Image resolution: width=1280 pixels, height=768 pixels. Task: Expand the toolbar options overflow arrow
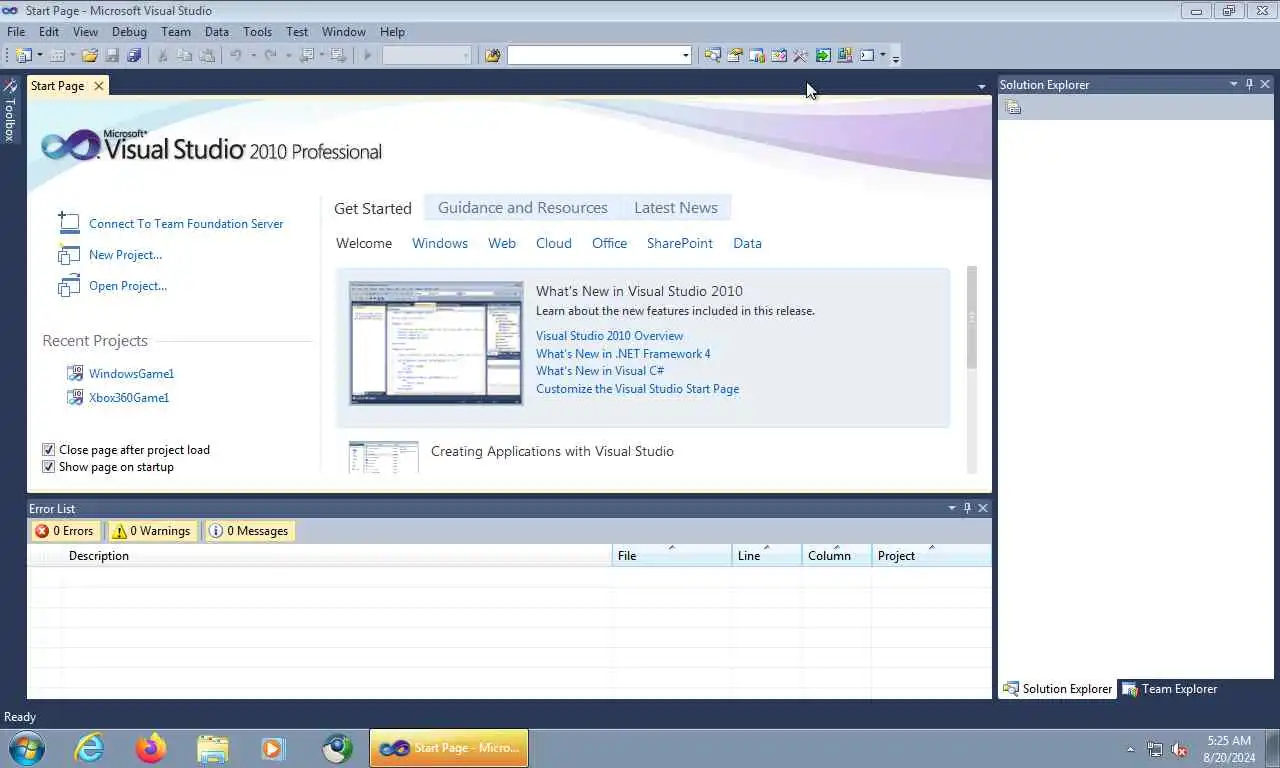[896, 58]
